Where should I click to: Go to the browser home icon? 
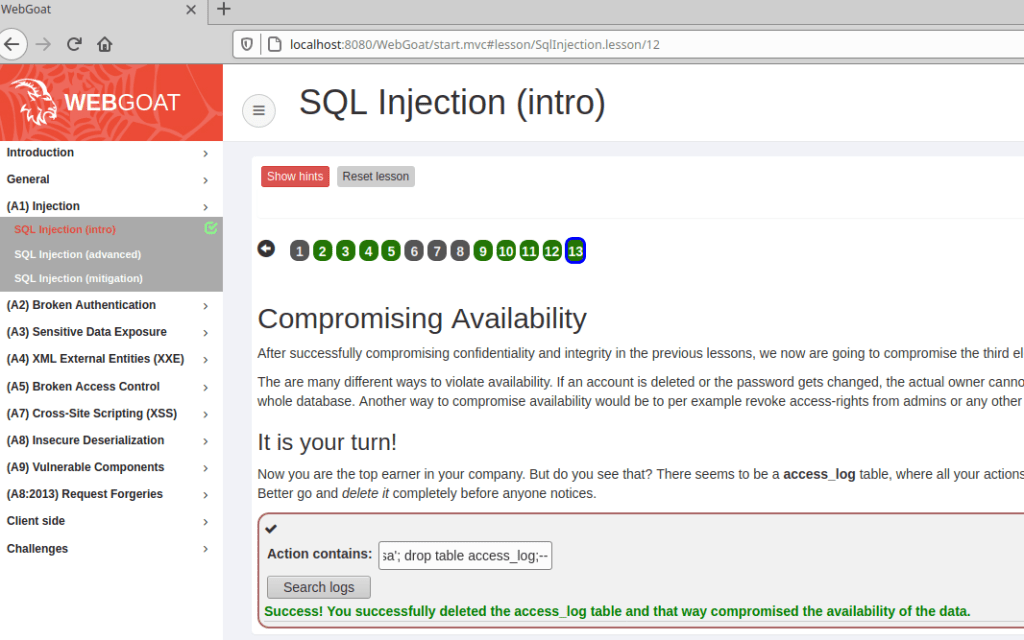click(105, 44)
